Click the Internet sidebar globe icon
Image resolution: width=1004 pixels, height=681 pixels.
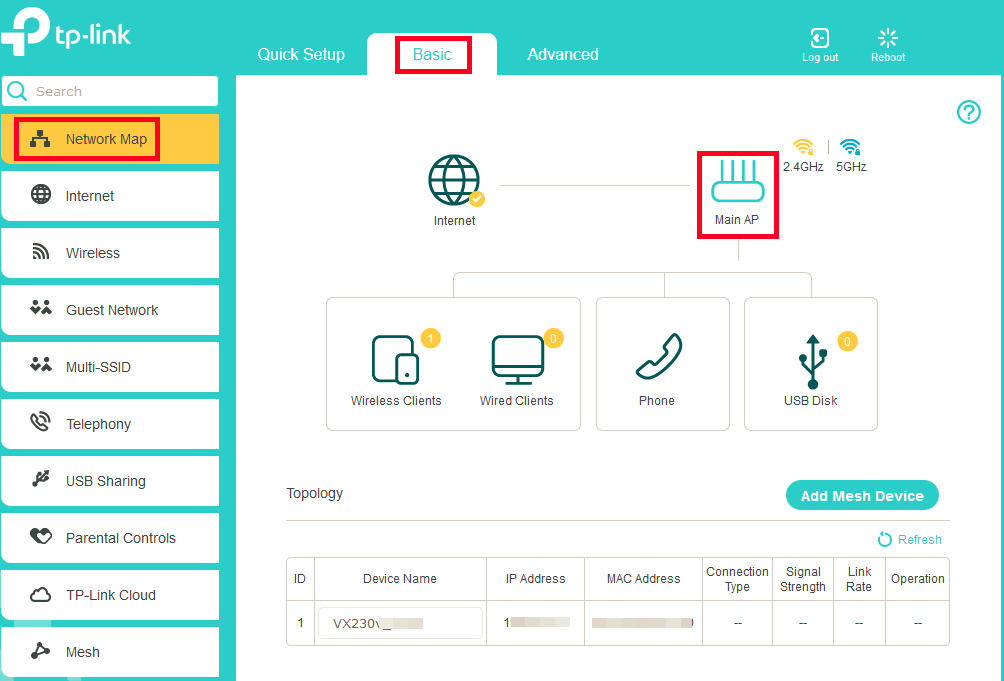(41, 194)
